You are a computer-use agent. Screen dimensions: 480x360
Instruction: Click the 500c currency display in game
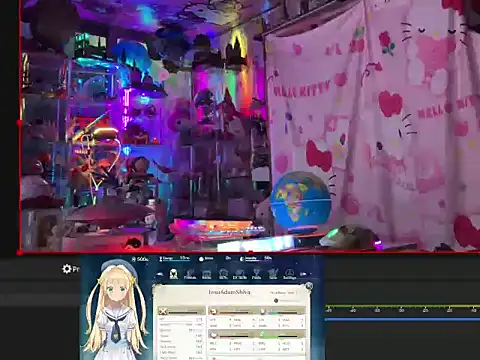[x=140, y=259]
